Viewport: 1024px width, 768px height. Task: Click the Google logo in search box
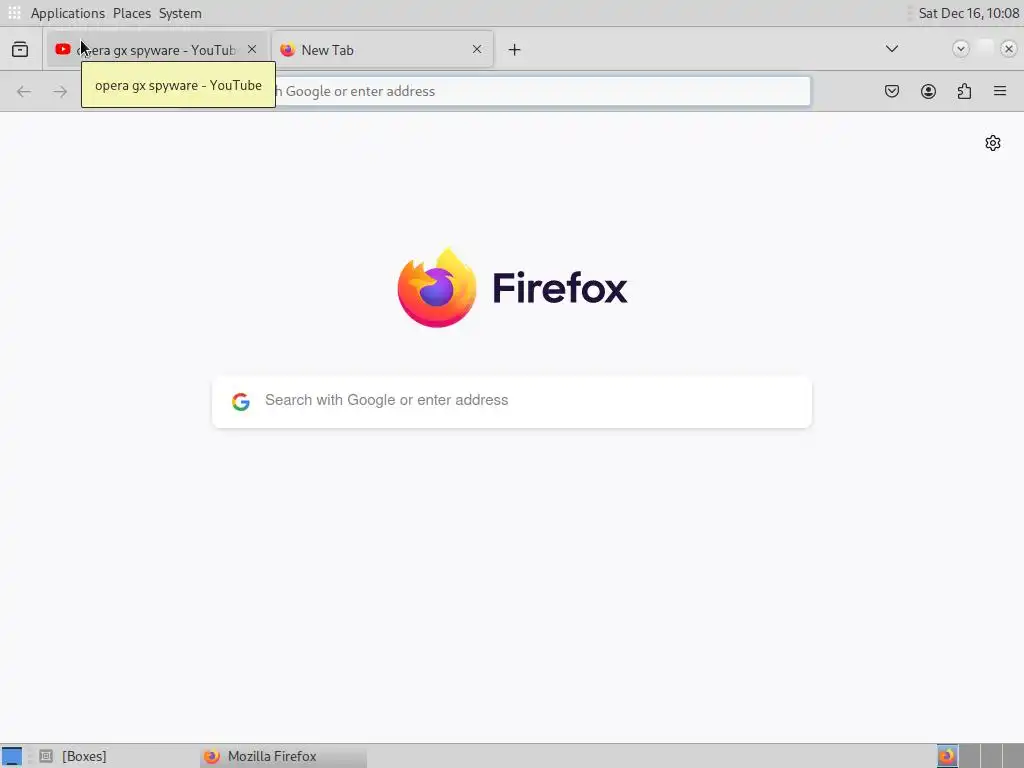pyautogui.click(x=241, y=402)
